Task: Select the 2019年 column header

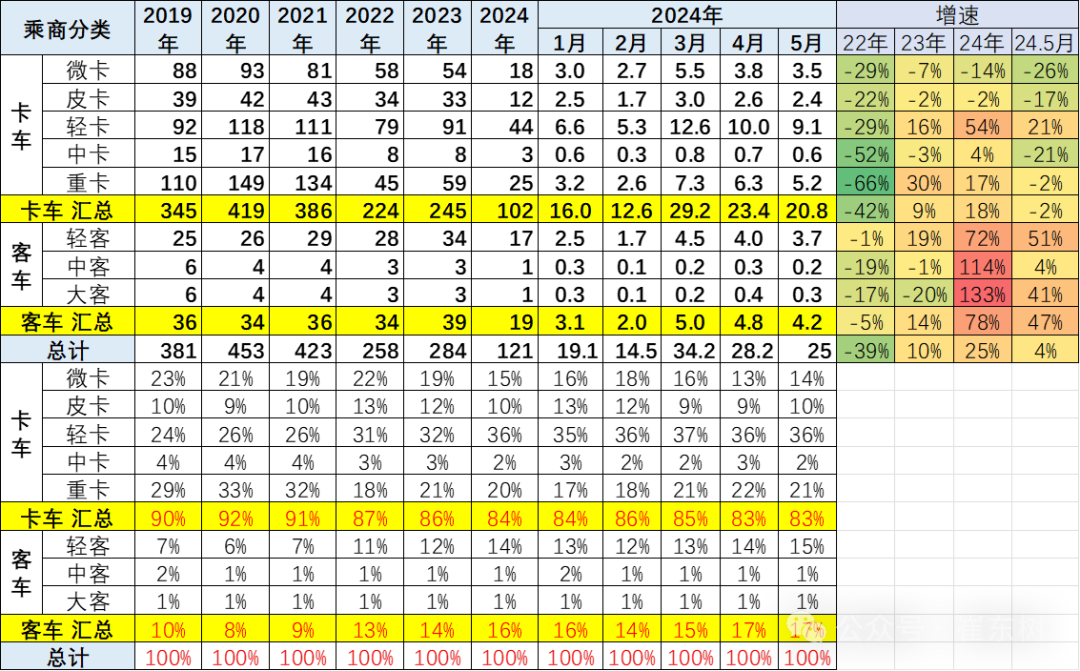Action: (x=168, y=28)
